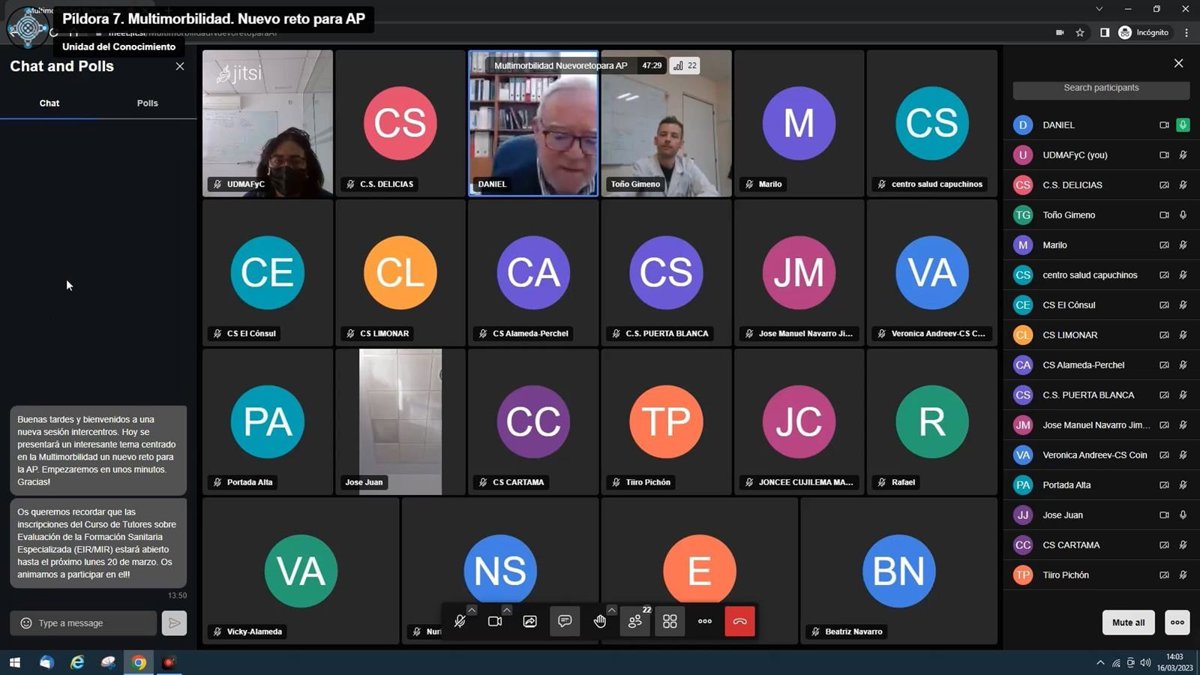This screenshot has width=1200, height=675.
Task: Expand audio options arrow above the microphone
Action: 472,610
